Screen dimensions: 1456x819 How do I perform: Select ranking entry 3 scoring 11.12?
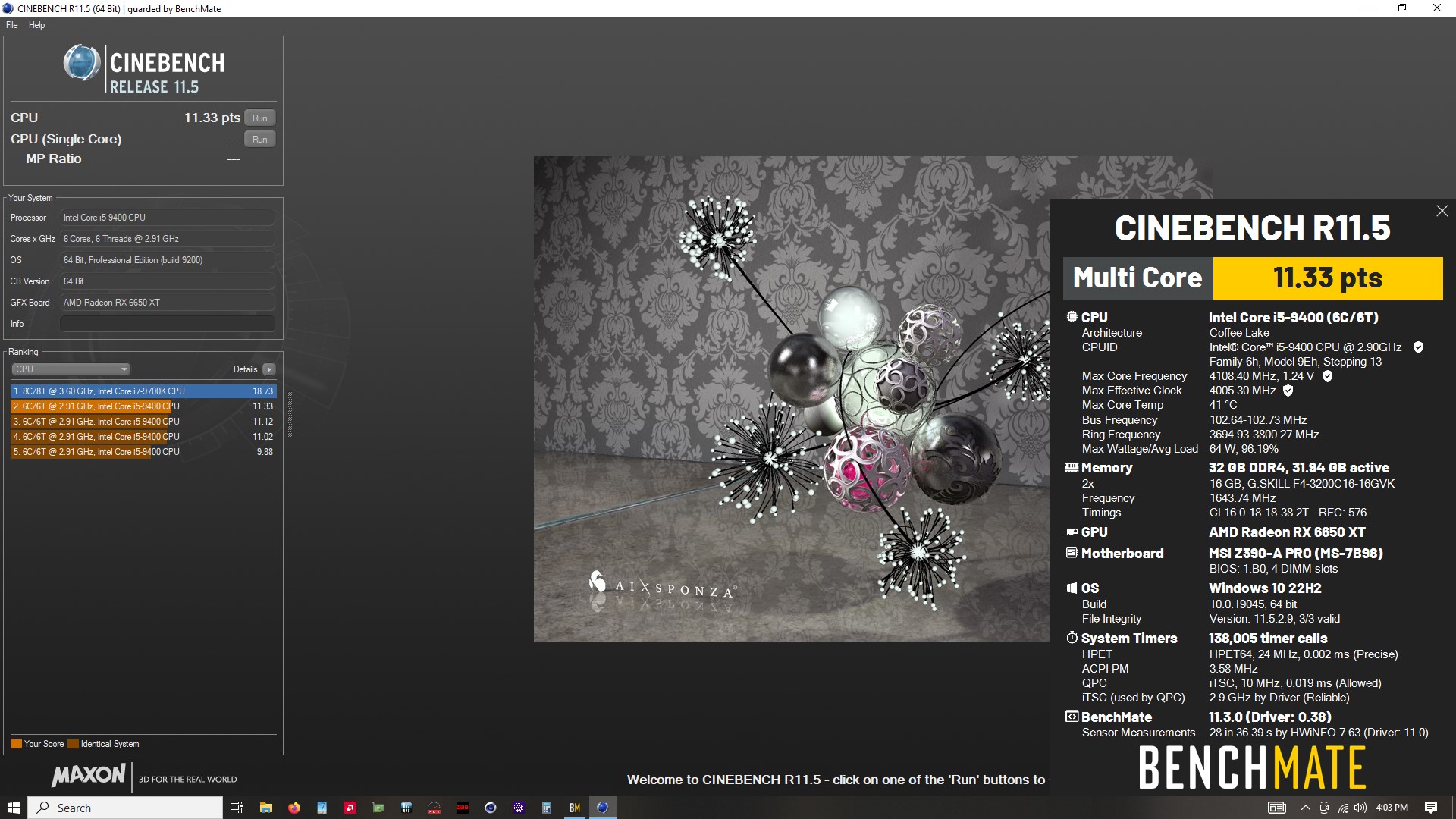click(143, 422)
